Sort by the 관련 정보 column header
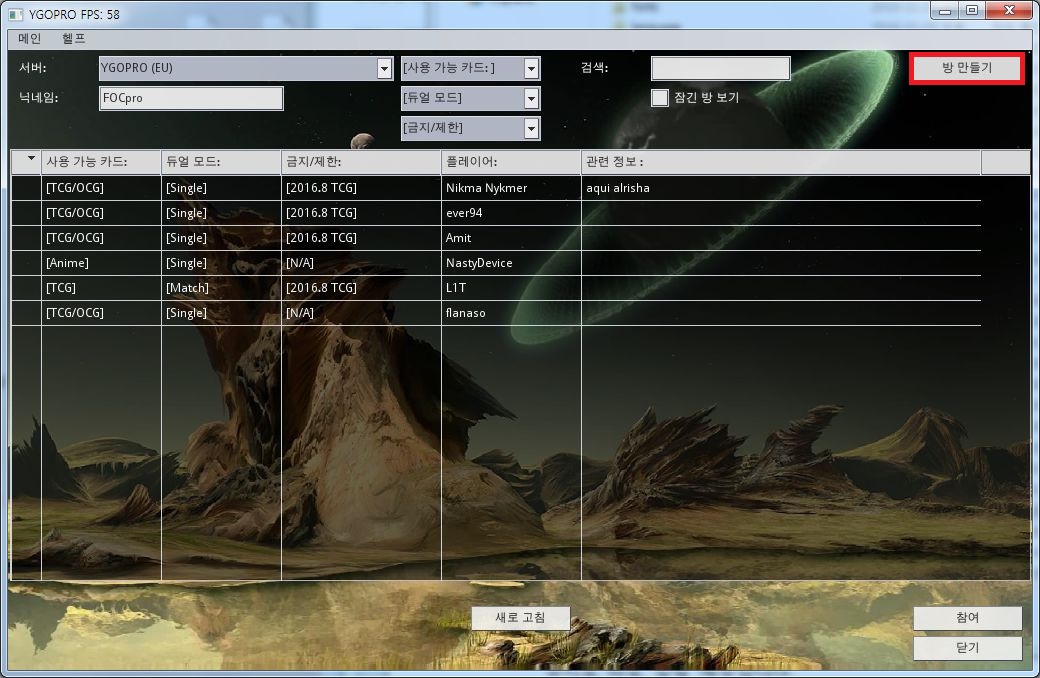Screen dimensions: 1040x678 pyautogui.click(x=781, y=162)
